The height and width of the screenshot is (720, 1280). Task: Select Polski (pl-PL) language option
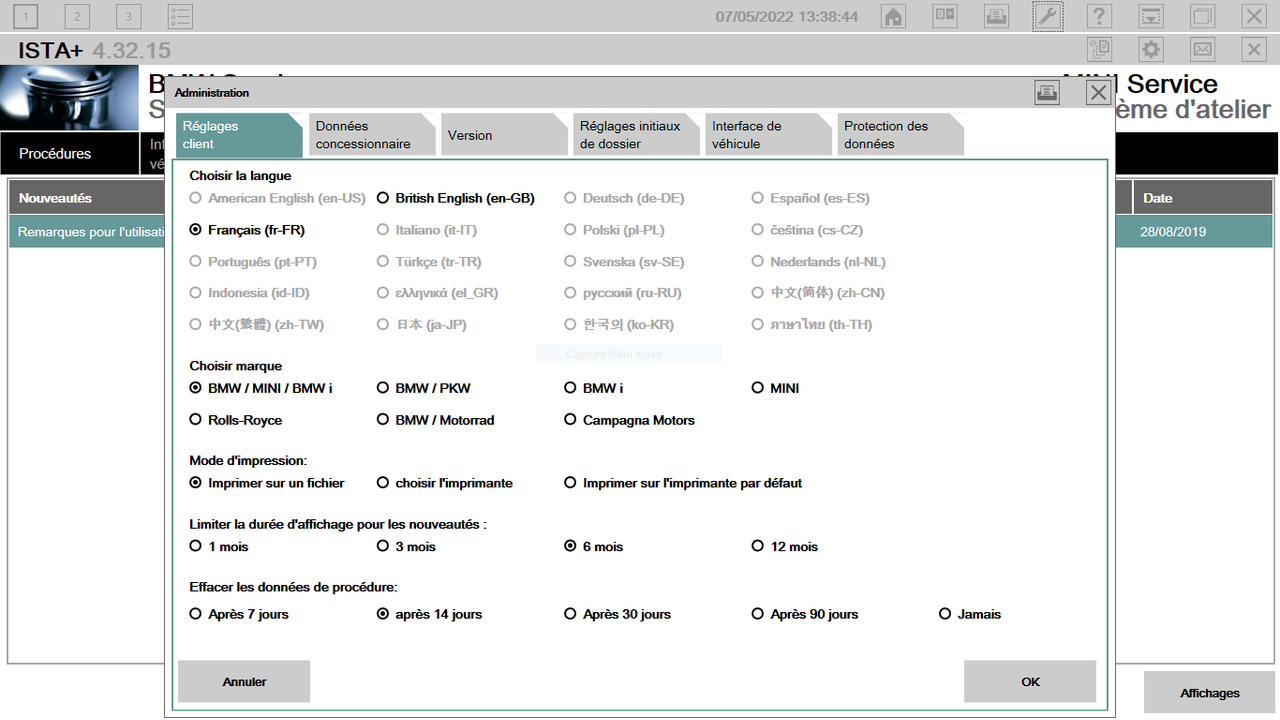click(x=615, y=230)
